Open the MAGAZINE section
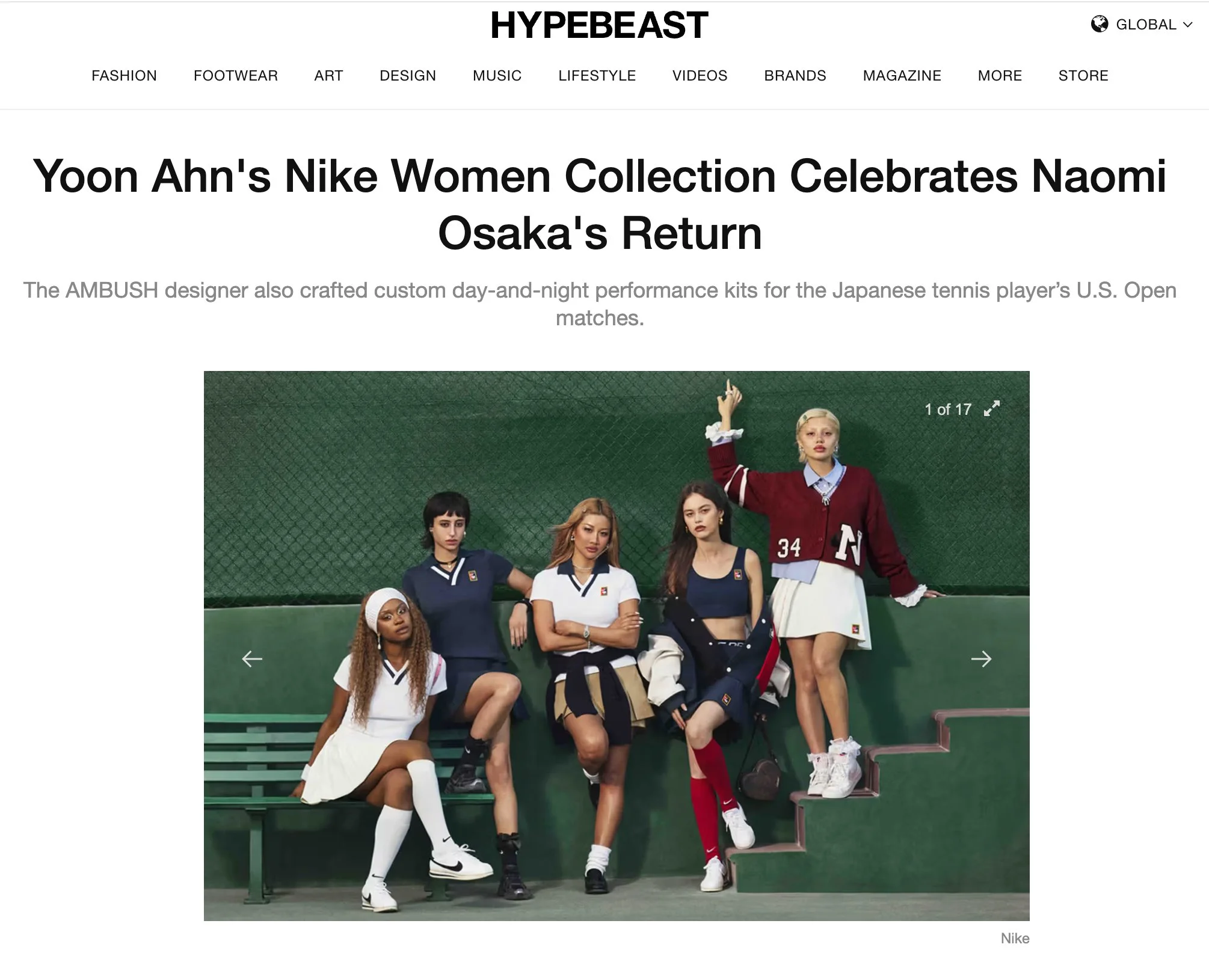 pyautogui.click(x=902, y=76)
